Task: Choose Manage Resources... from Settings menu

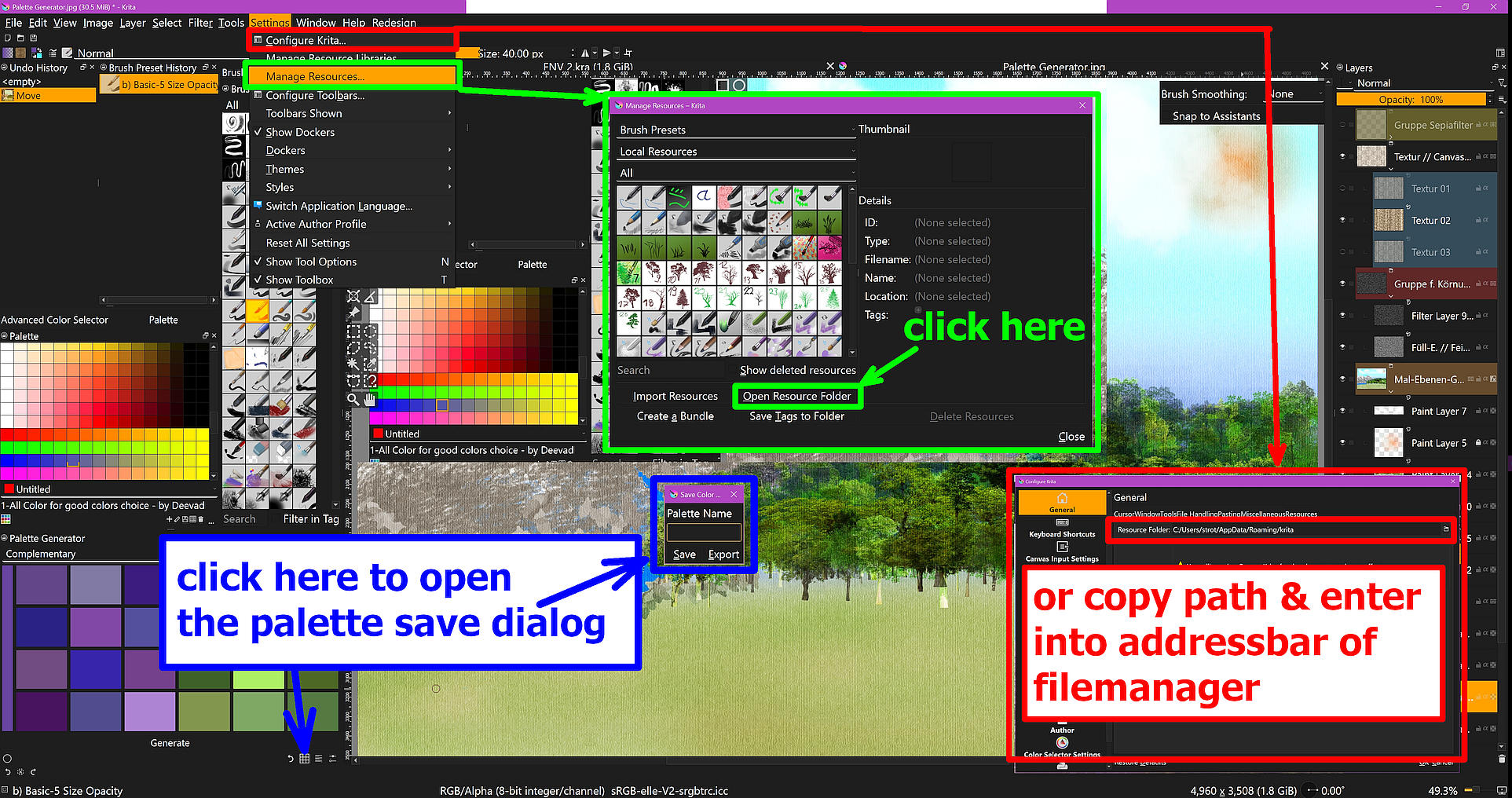Action: pyautogui.click(x=353, y=76)
